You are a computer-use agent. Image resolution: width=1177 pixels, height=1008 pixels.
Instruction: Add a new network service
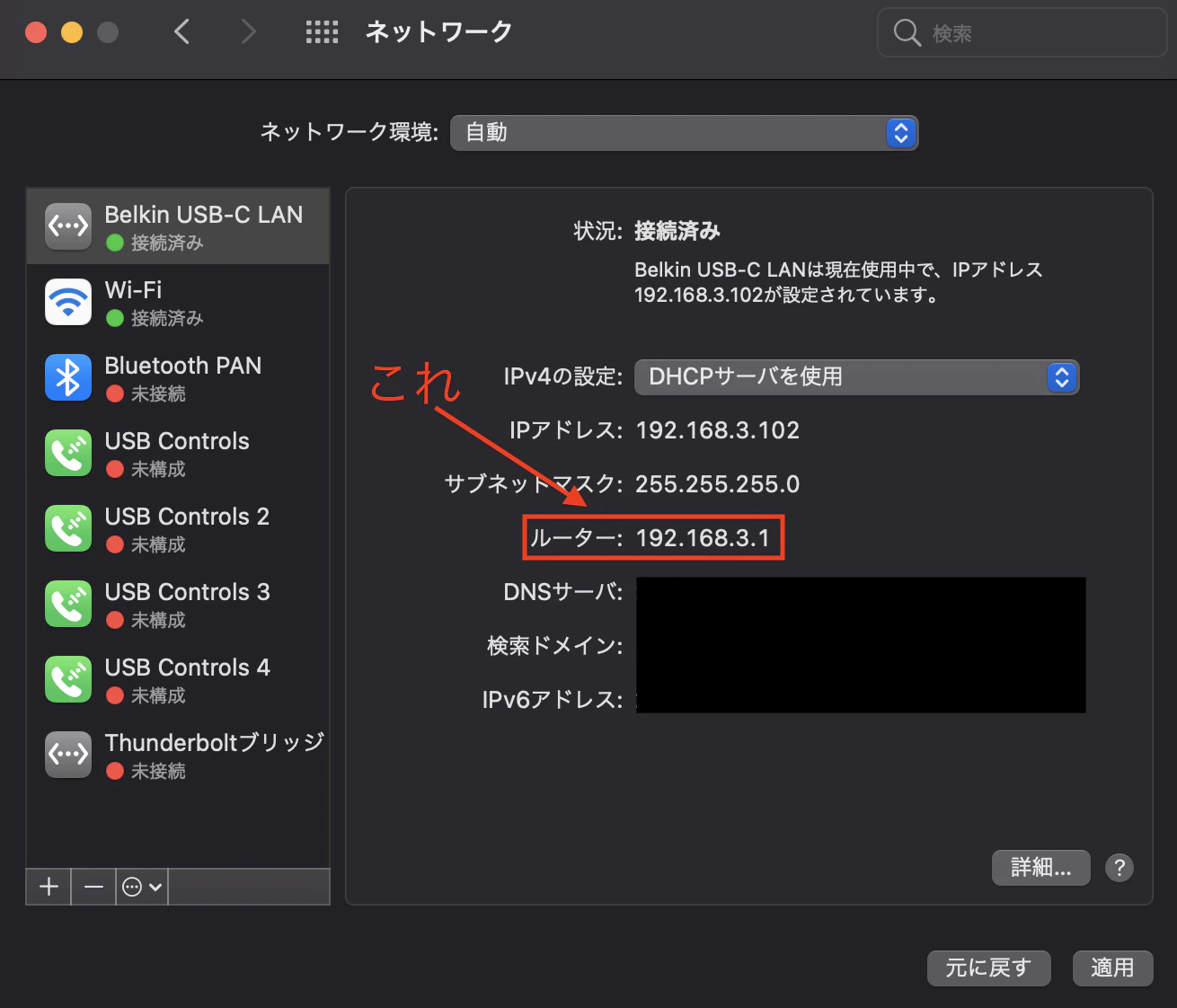point(49,887)
